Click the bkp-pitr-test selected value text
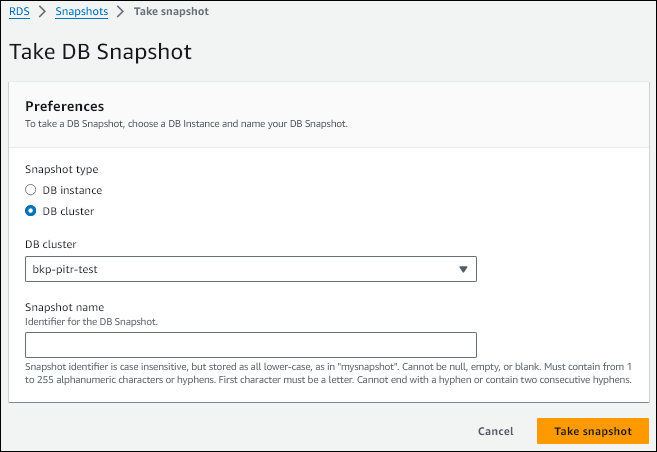Image resolution: width=657 pixels, height=452 pixels. [x=65, y=269]
